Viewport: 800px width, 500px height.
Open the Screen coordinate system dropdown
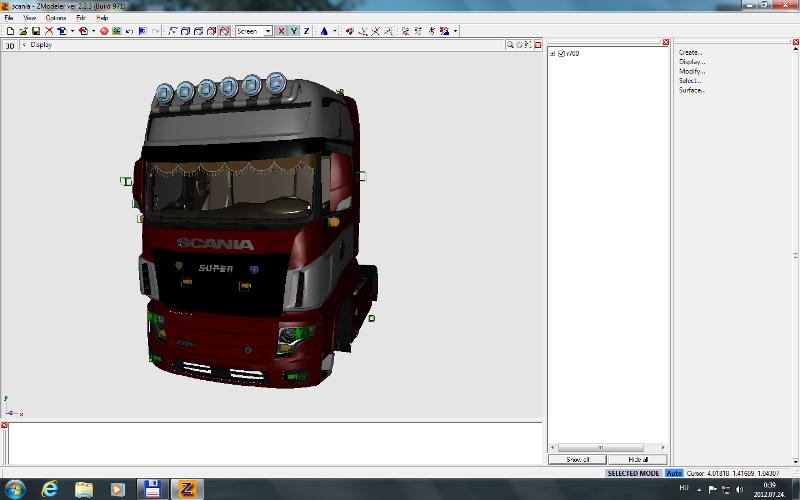point(267,31)
